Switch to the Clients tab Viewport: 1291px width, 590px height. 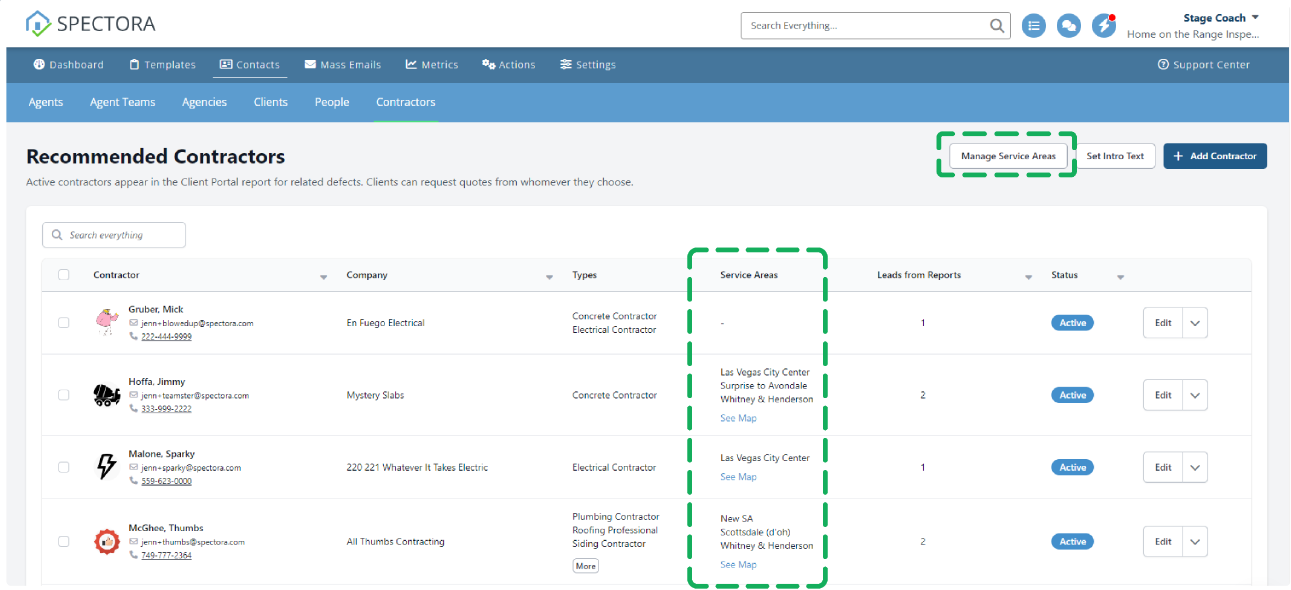(271, 102)
